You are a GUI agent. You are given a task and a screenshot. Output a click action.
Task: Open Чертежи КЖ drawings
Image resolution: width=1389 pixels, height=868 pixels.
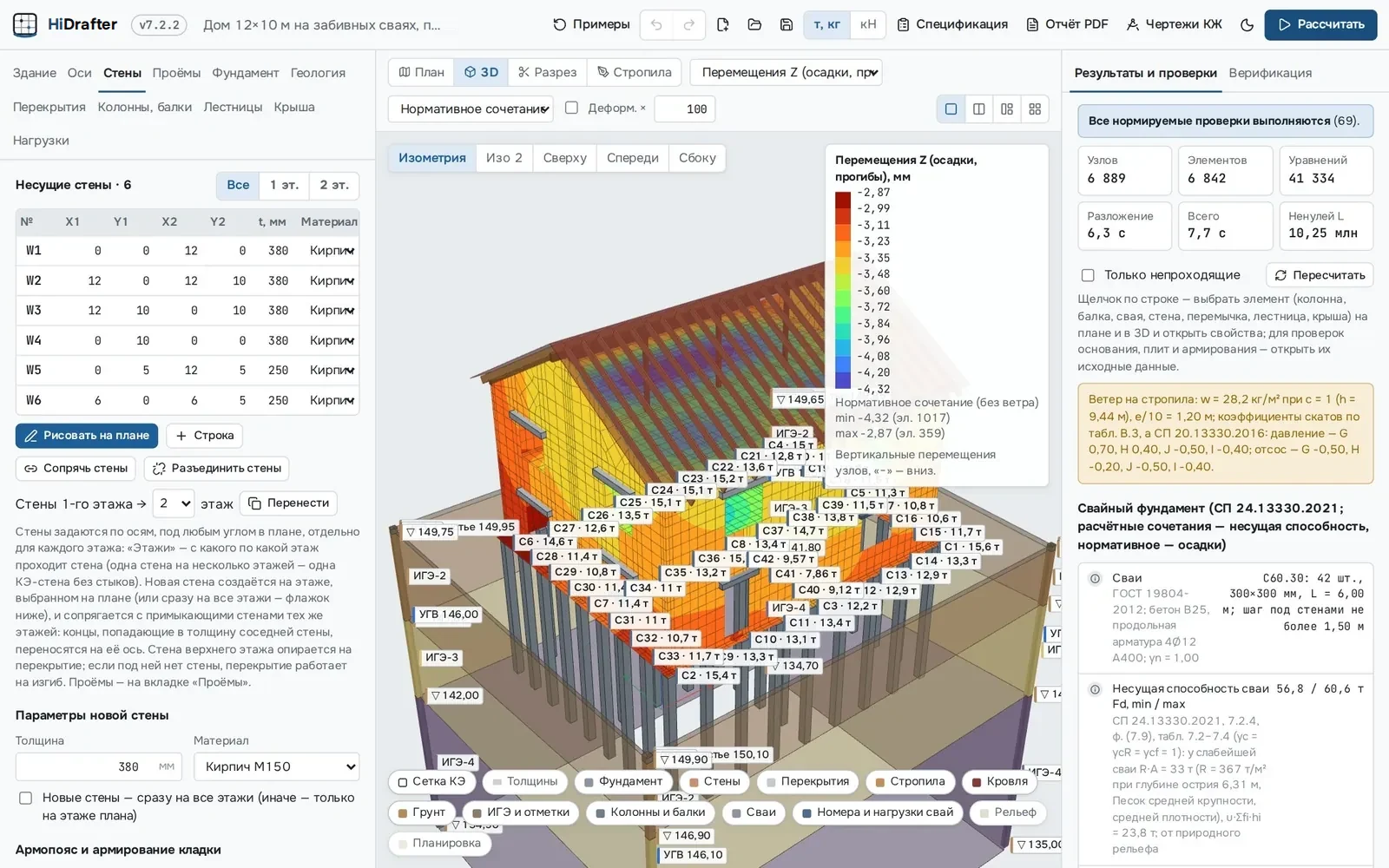(x=1174, y=24)
